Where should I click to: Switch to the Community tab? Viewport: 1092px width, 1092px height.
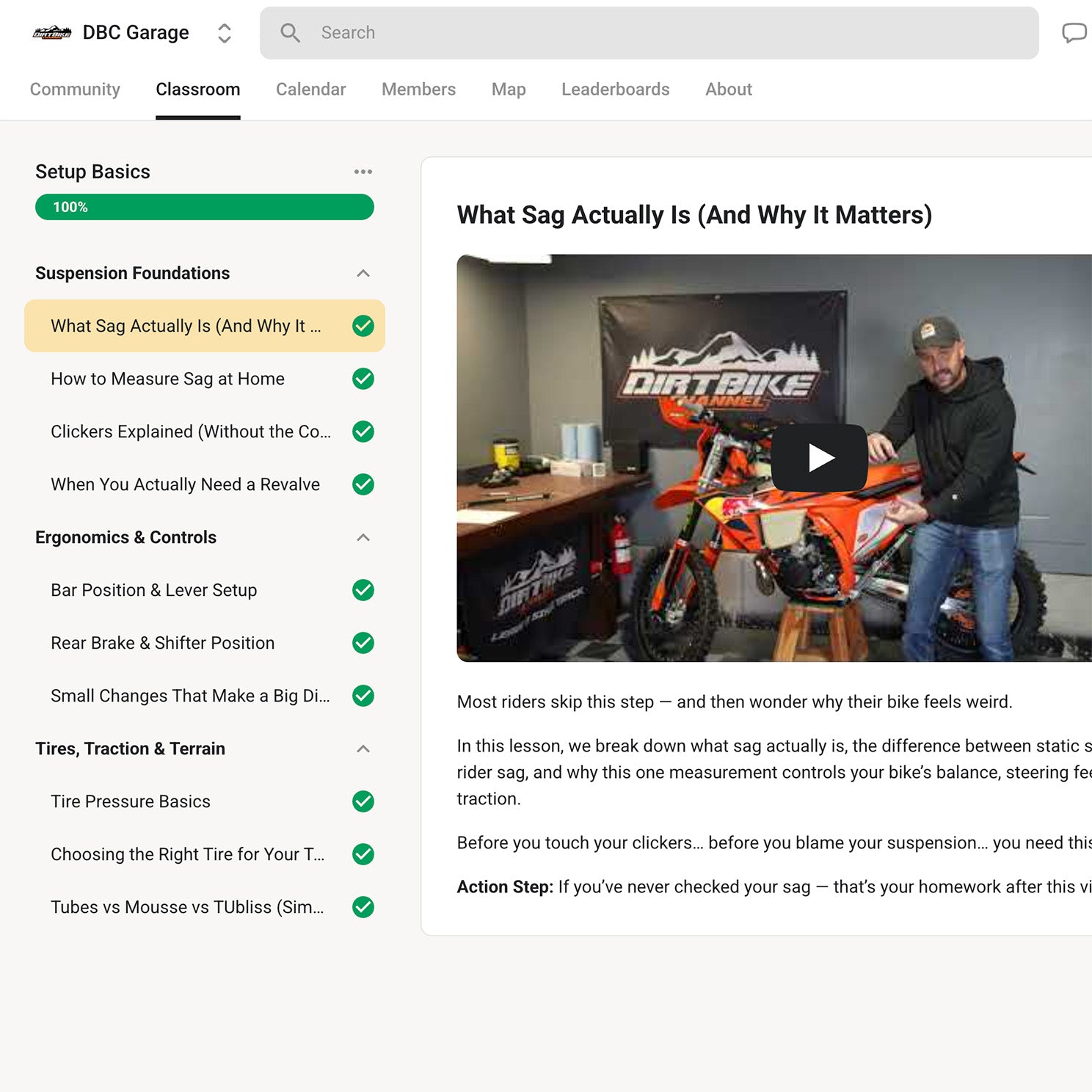75,90
